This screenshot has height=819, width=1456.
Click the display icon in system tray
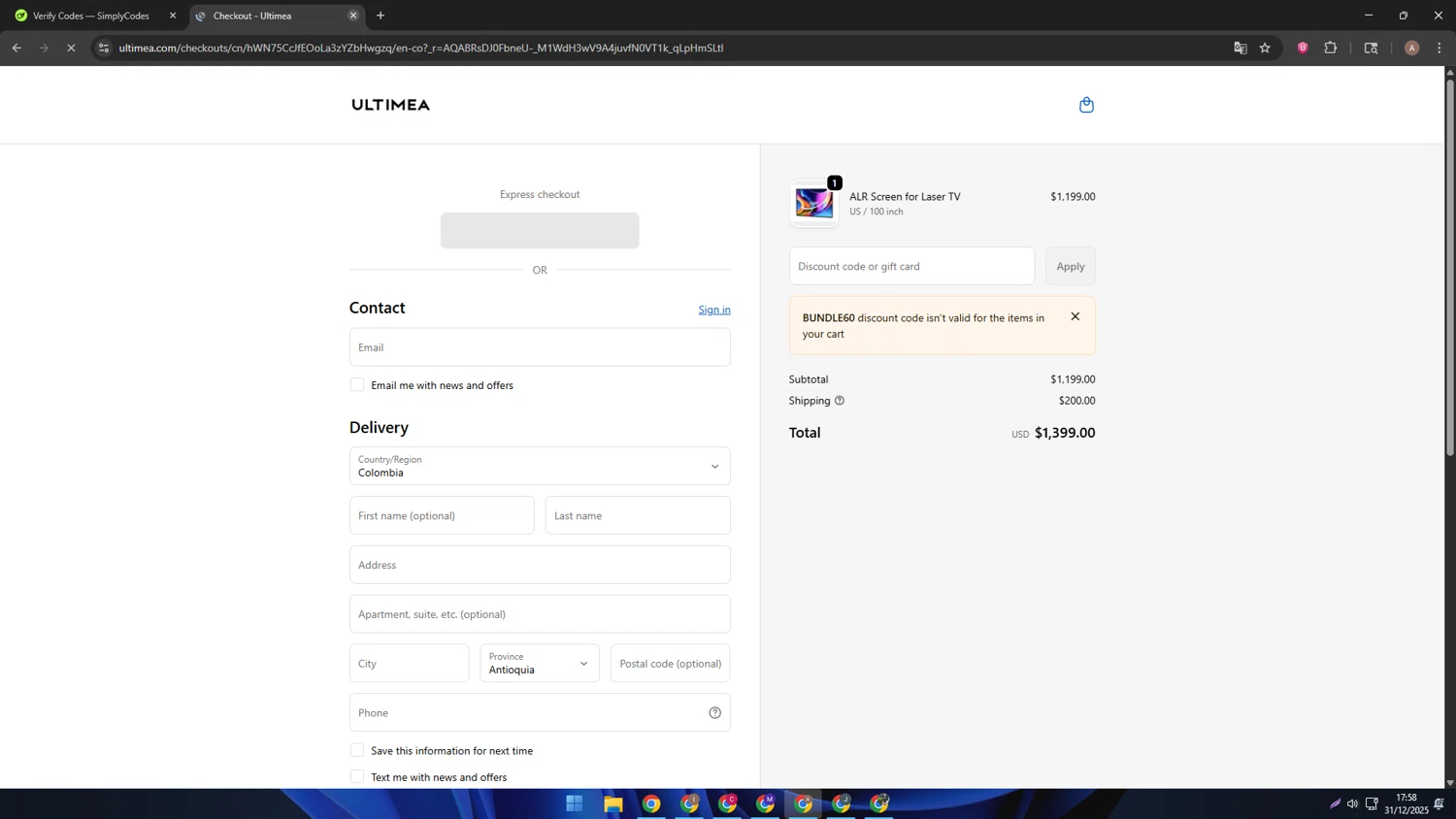click(x=1372, y=803)
